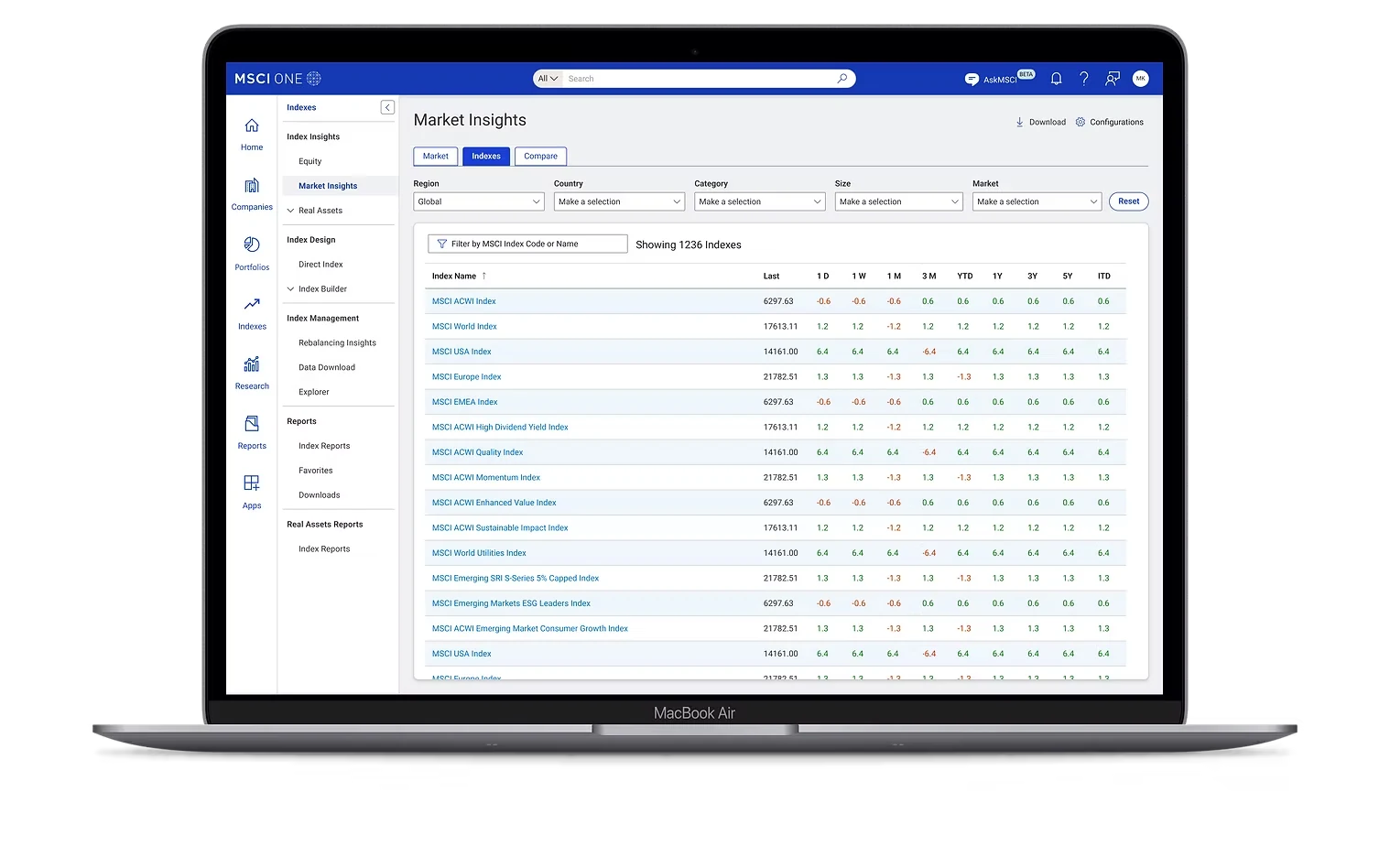Open the Country selection dropdown
Image resolution: width=1390 pixels, height=868 pixels.
tap(619, 201)
